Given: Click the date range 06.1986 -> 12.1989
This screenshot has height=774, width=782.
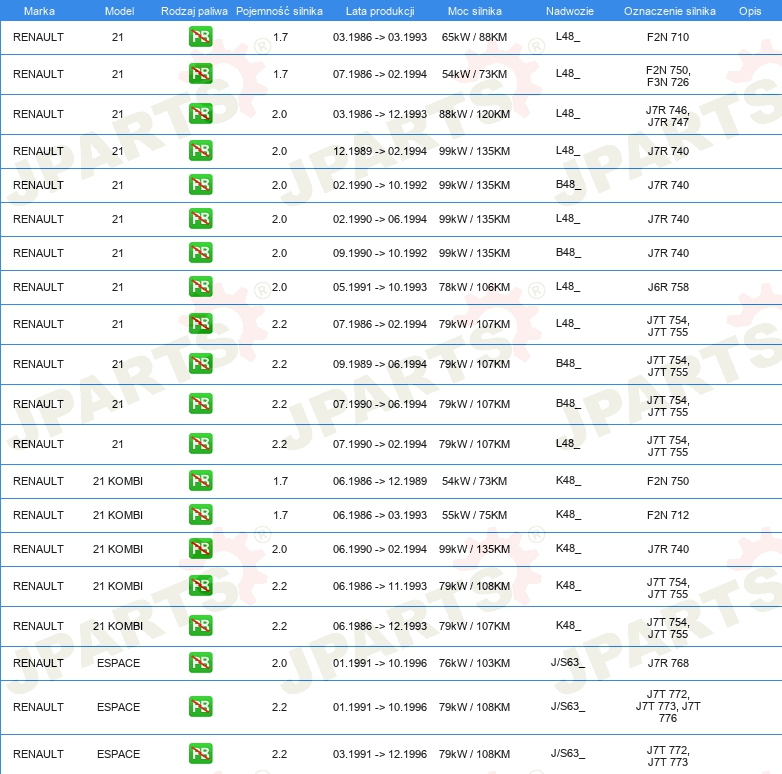Looking at the screenshot, I should tap(380, 481).
